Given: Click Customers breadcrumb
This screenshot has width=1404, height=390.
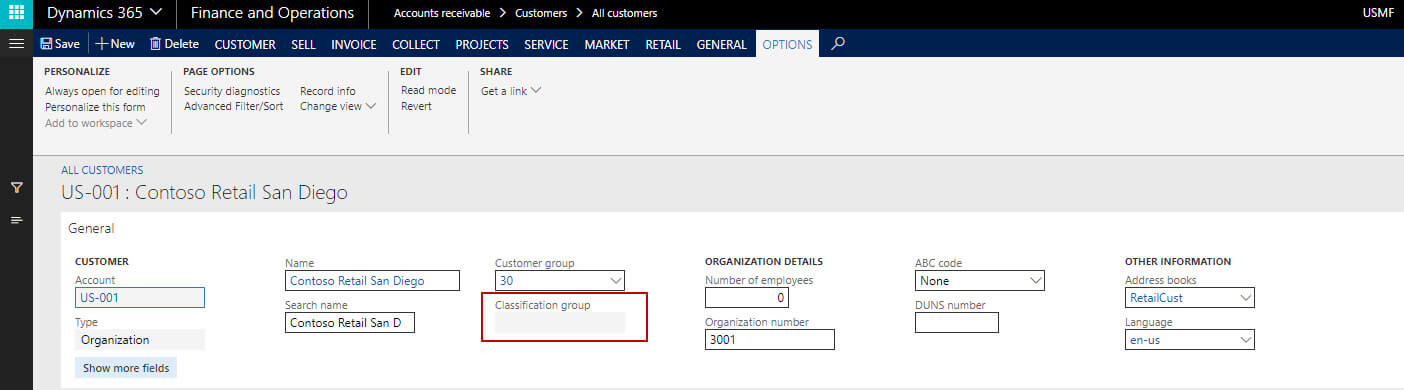Looking at the screenshot, I should point(541,14).
